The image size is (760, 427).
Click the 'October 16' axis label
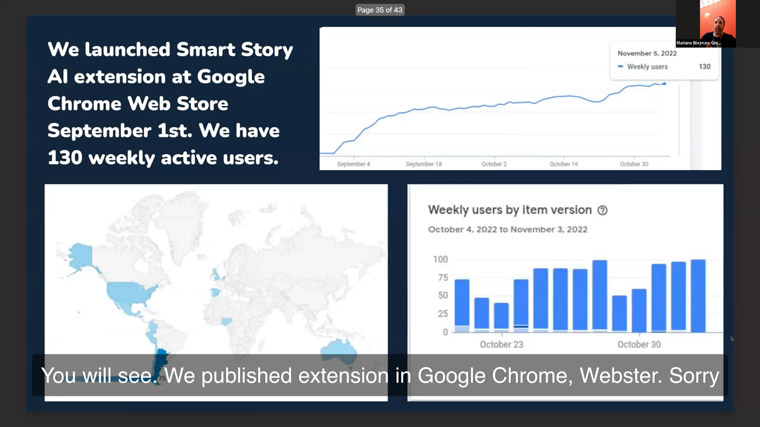[x=564, y=164]
